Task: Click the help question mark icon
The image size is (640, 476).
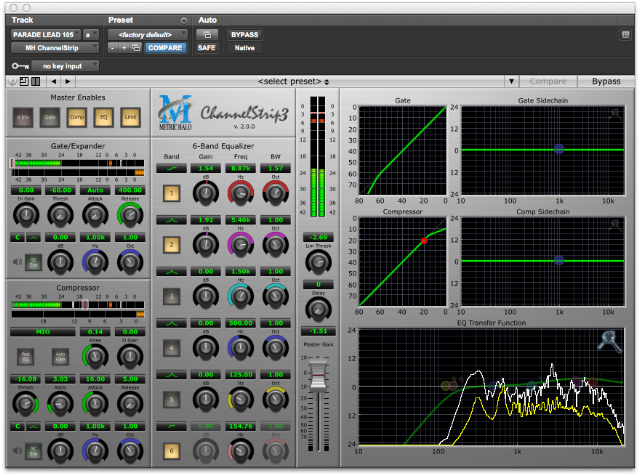Action: click(13, 82)
